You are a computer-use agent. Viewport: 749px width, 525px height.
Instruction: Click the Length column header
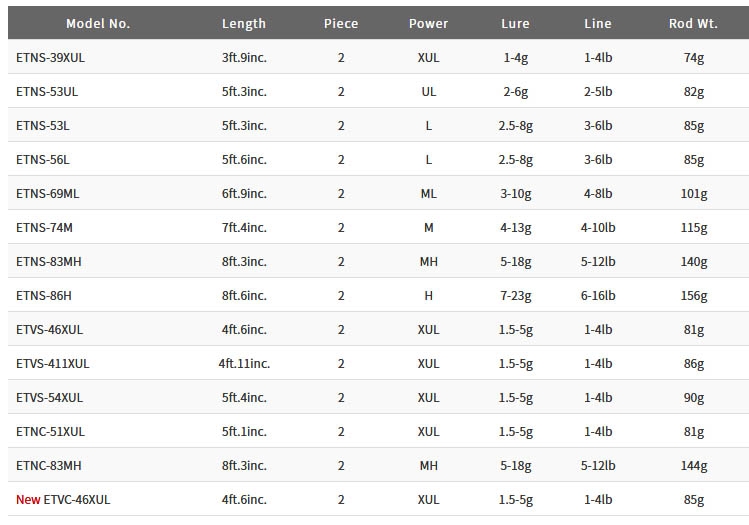click(x=244, y=23)
